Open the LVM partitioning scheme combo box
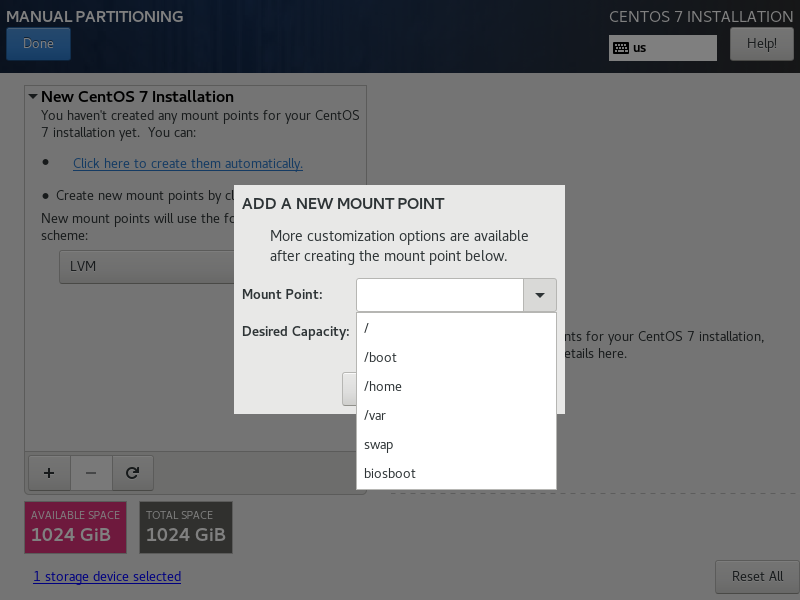800x600 pixels. (x=147, y=266)
